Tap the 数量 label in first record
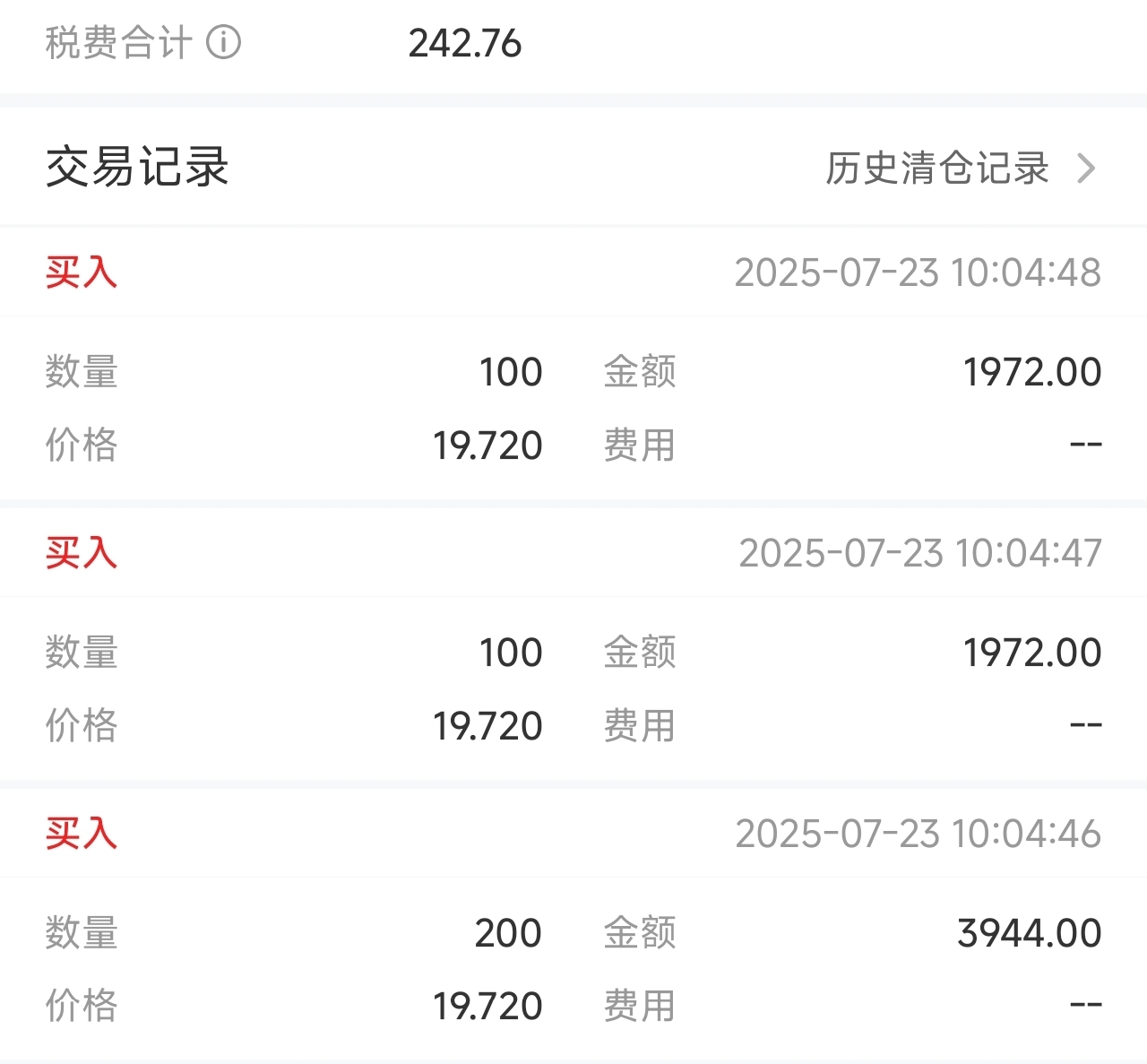This screenshot has width=1147, height=1064. coord(82,372)
